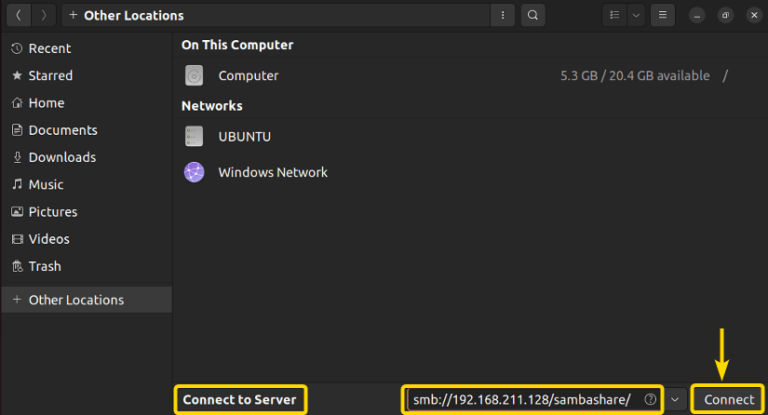Expand view options dropdown arrow
The image size is (768, 415).
[636, 15]
